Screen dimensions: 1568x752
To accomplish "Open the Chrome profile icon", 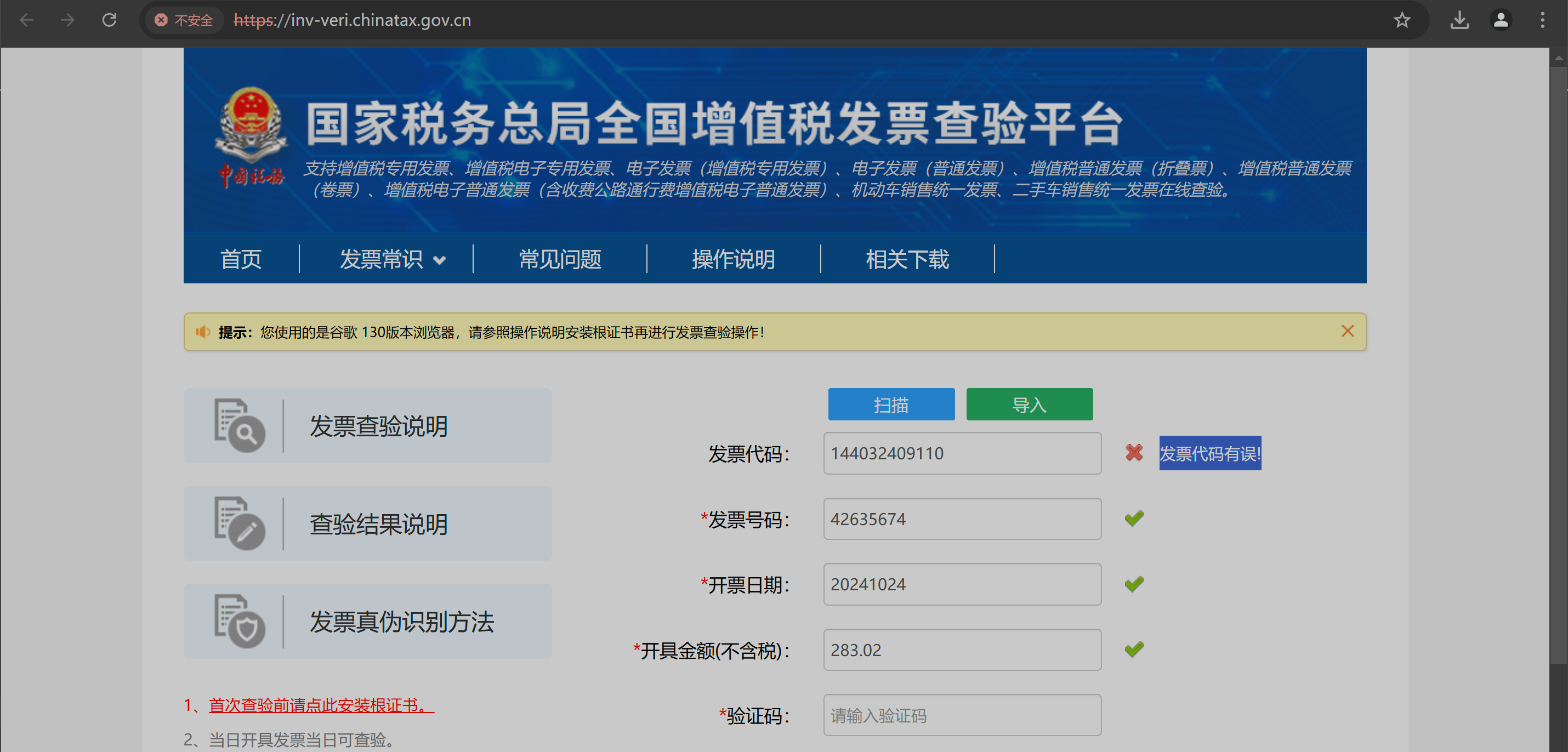I will pos(1501,20).
